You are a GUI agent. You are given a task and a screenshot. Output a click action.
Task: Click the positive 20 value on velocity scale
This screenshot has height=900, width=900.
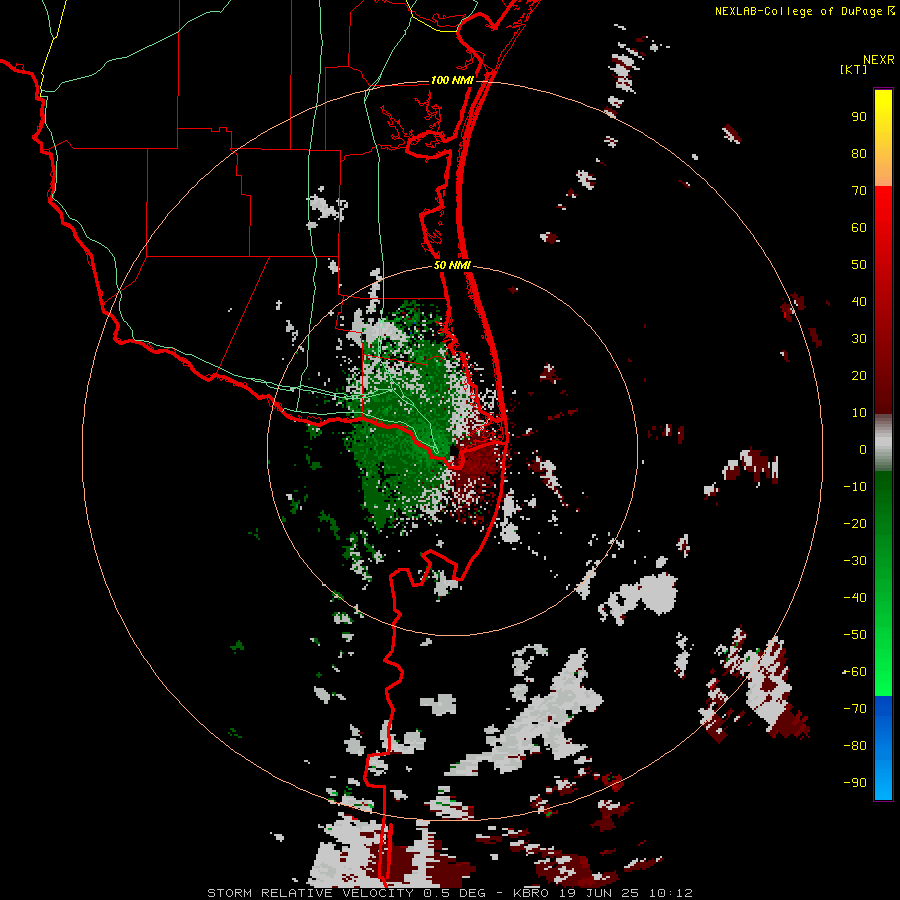pos(859,375)
